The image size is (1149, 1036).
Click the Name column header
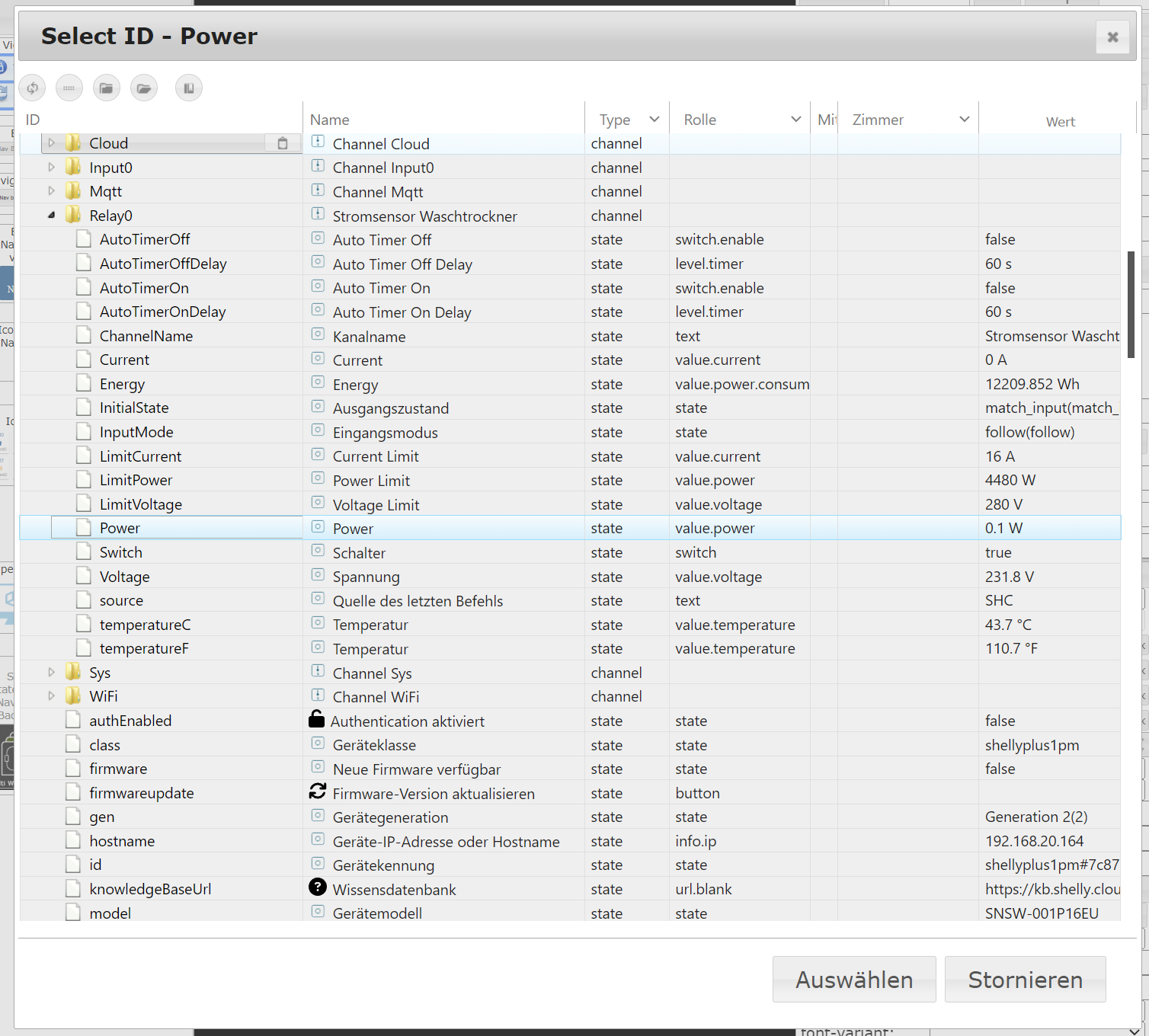[330, 120]
